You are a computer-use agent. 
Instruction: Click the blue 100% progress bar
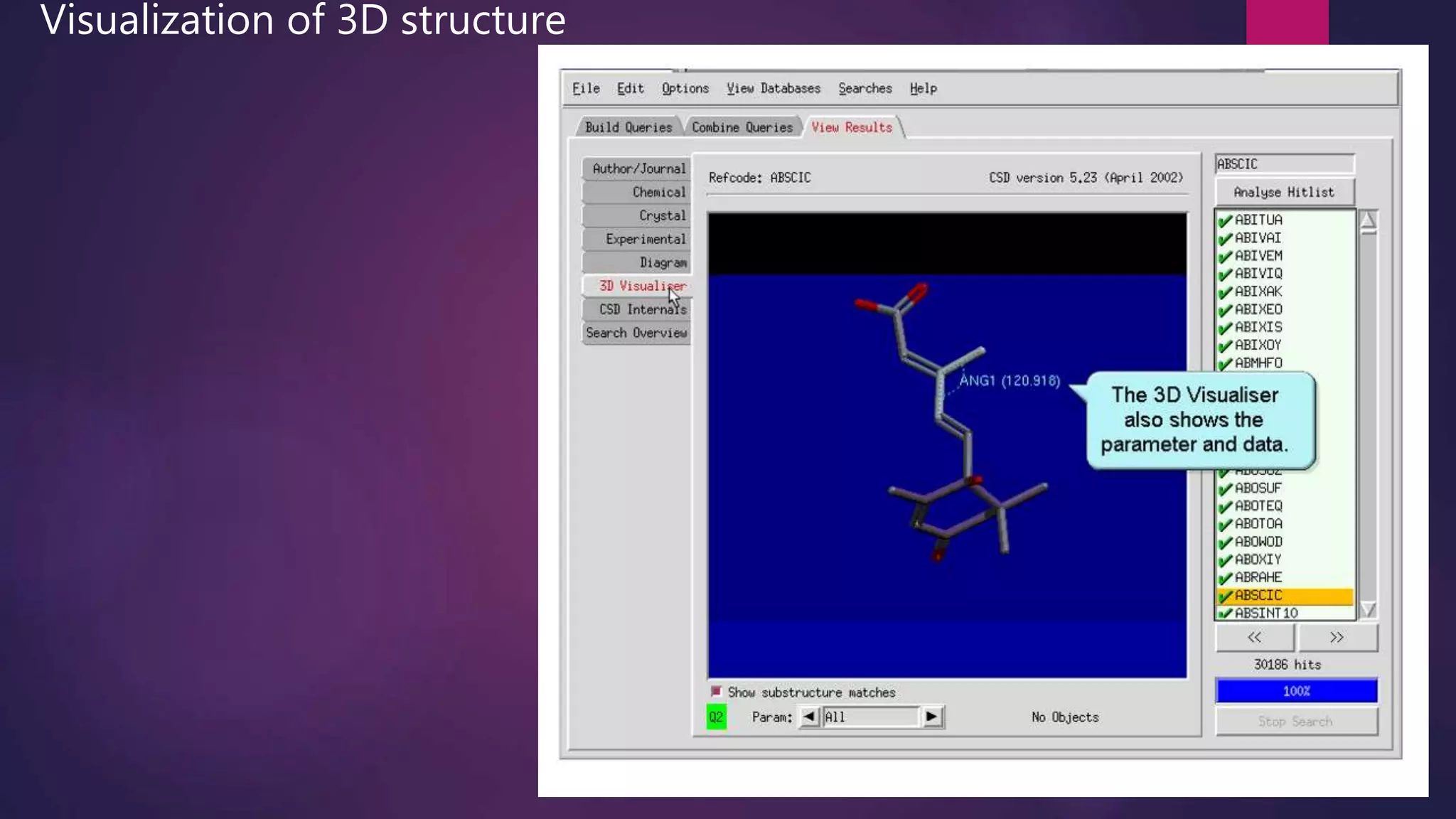click(1296, 691)
